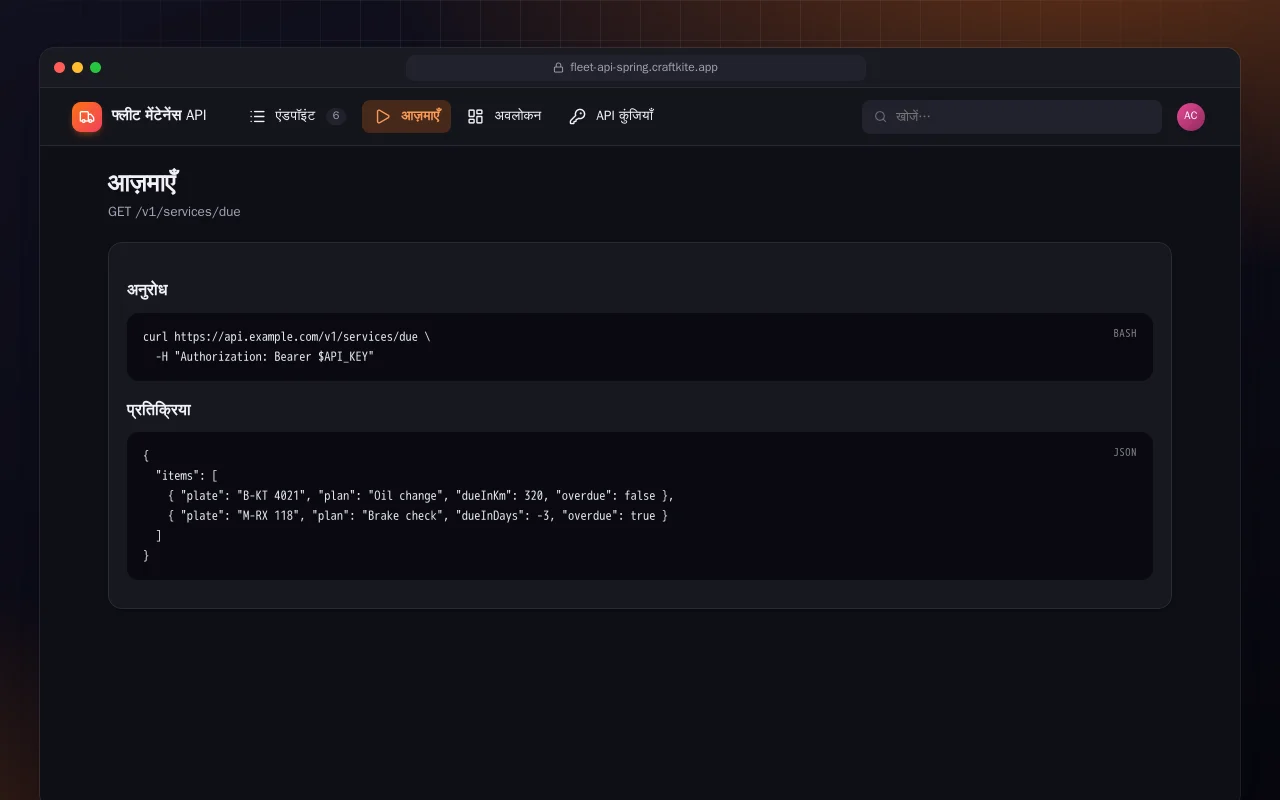This screenshot has height=800, width=1280.
Task: Click the orange truck logo icon
Action: point(87,117)
